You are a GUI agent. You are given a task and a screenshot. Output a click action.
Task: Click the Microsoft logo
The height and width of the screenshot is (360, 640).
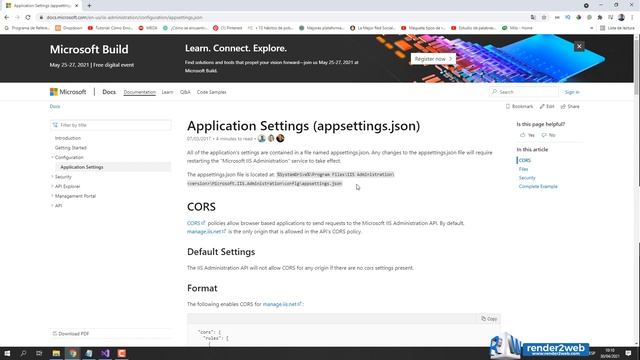click(68, 92)
